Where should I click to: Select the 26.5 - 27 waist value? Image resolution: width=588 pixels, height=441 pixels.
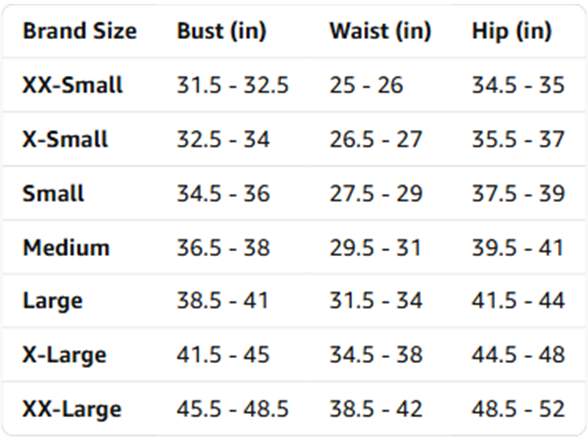tap(376, 139)
